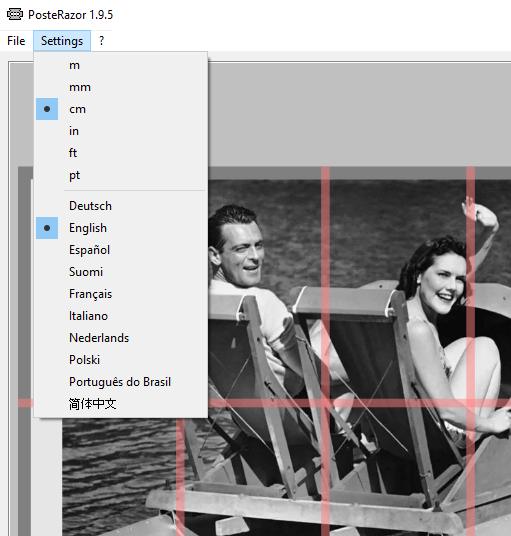
Task: Switch the unit to points (pt)
Action: pos(121,175)
